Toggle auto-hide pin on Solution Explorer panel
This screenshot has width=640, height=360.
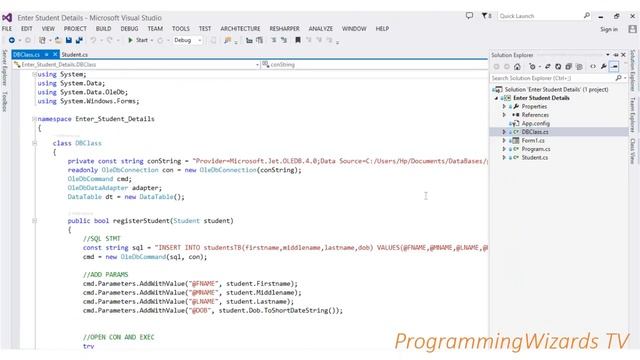tap(616, 55)
